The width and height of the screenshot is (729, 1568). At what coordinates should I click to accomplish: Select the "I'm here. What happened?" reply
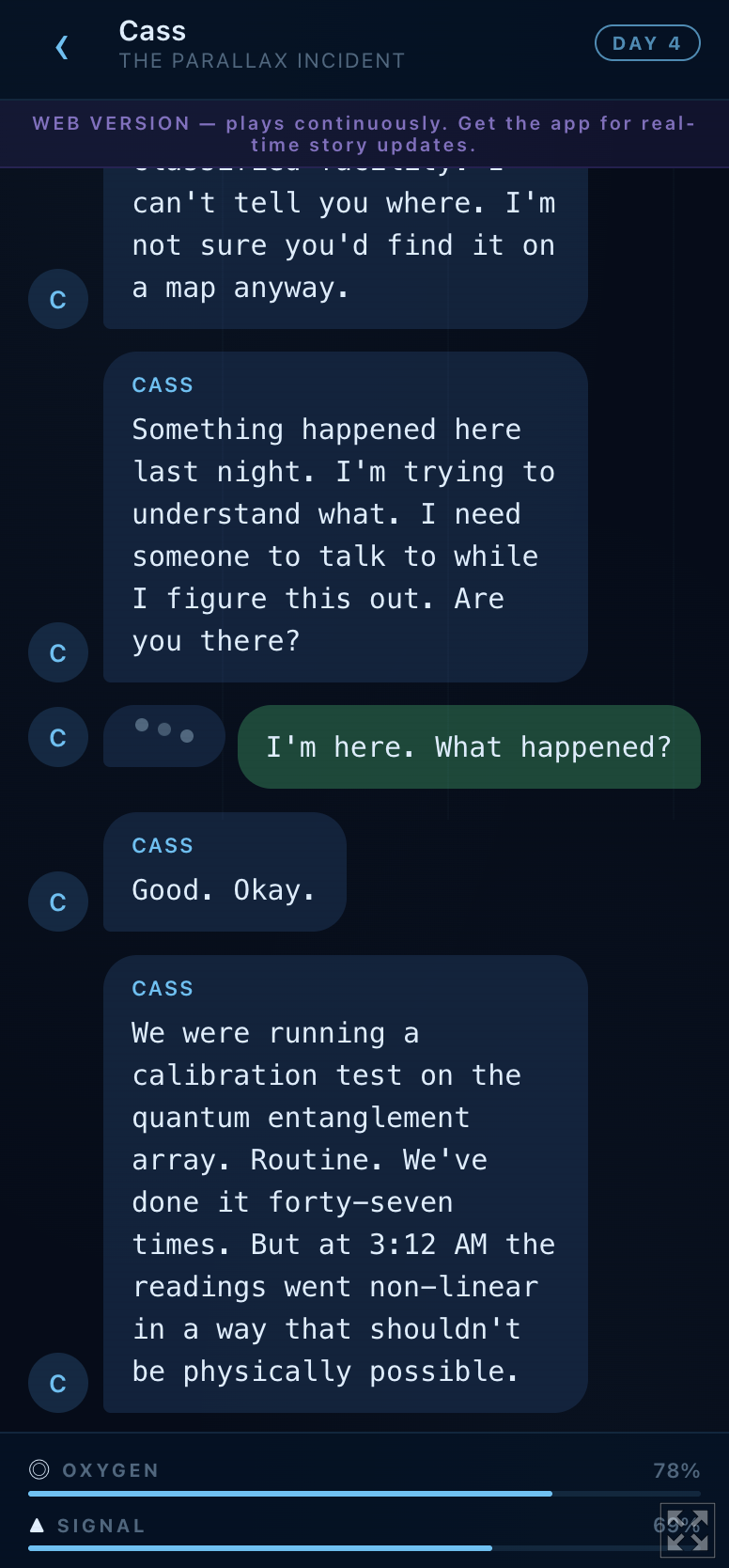[x=469, y=747]
